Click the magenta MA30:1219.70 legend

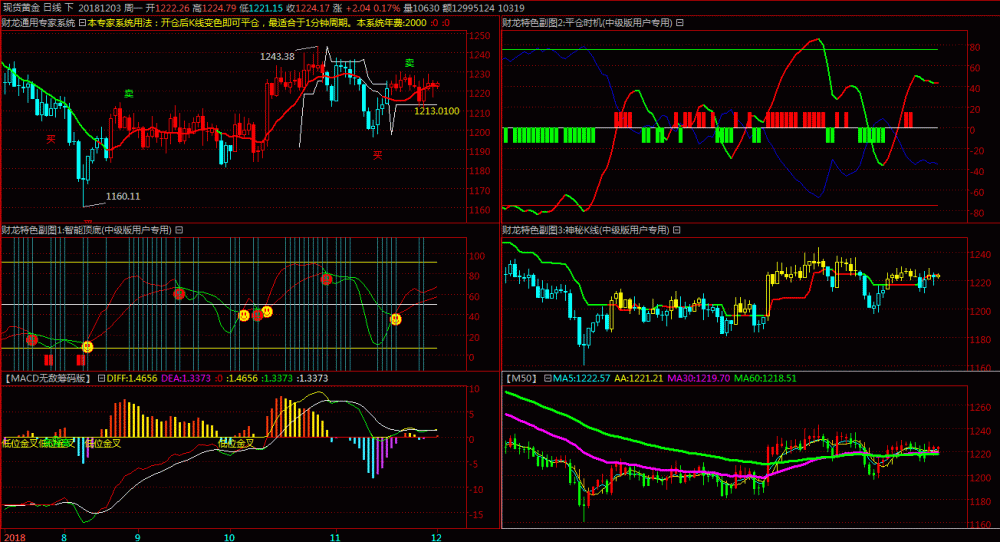pos(698,378)
